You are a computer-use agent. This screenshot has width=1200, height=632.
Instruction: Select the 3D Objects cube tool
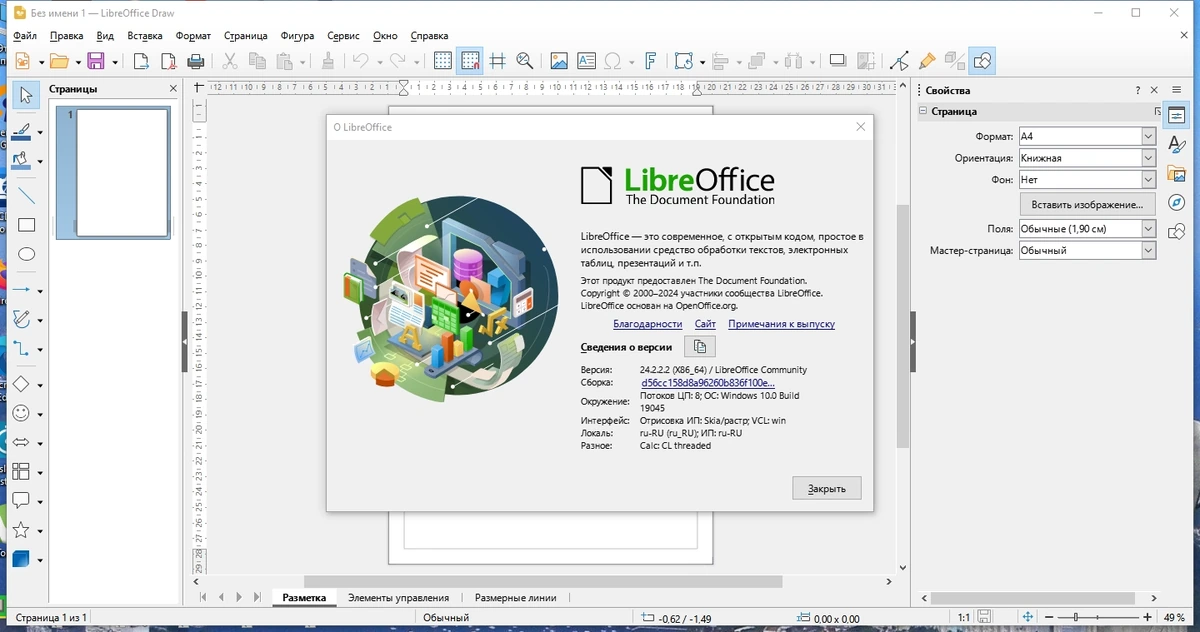pyautogui.click(x=21, y=559)
